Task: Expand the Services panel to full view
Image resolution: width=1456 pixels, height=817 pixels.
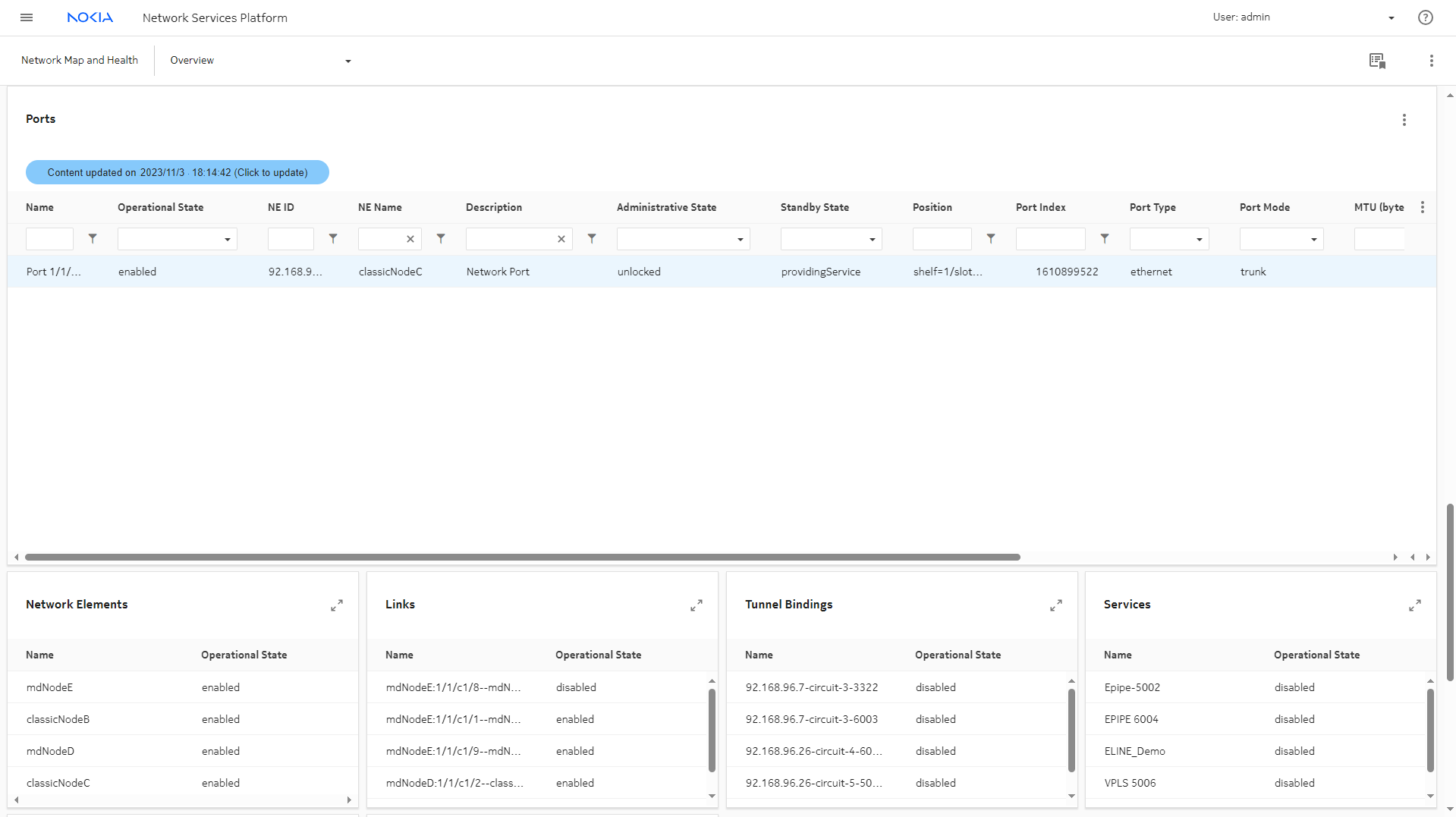Action: point(1414,605)
